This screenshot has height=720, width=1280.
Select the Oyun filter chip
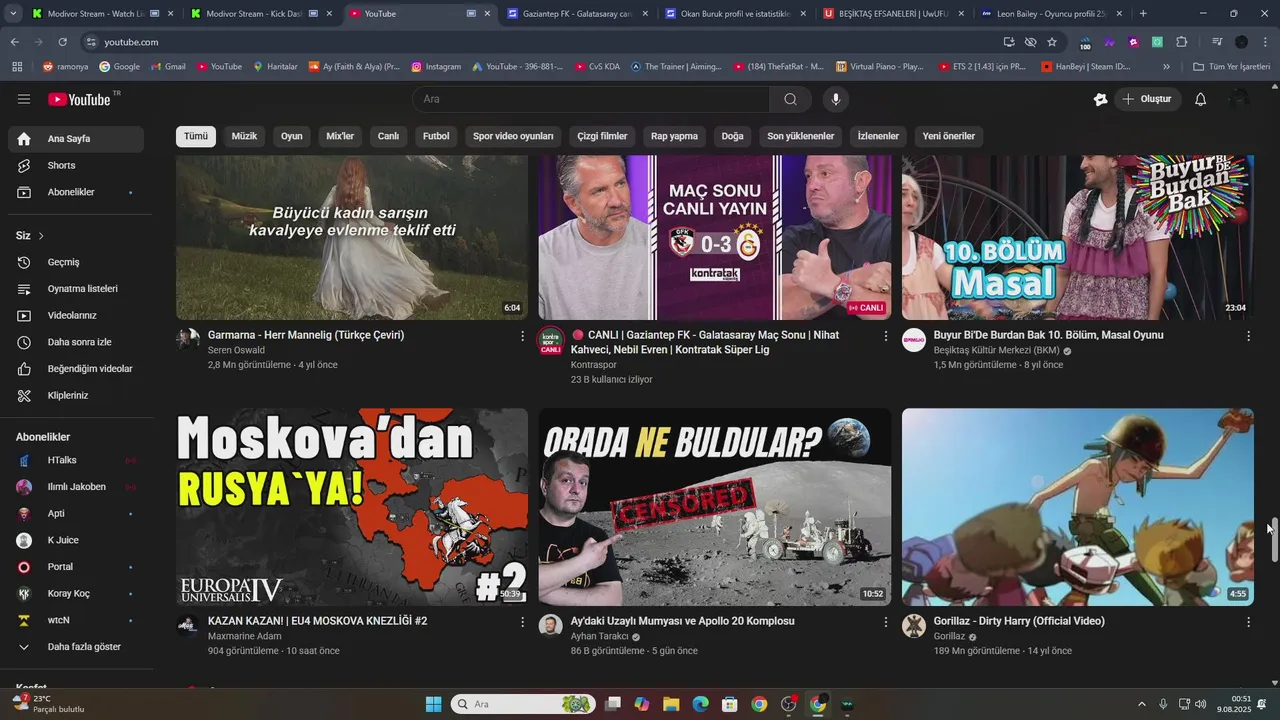pyautogui.click(x=291, y=136)
